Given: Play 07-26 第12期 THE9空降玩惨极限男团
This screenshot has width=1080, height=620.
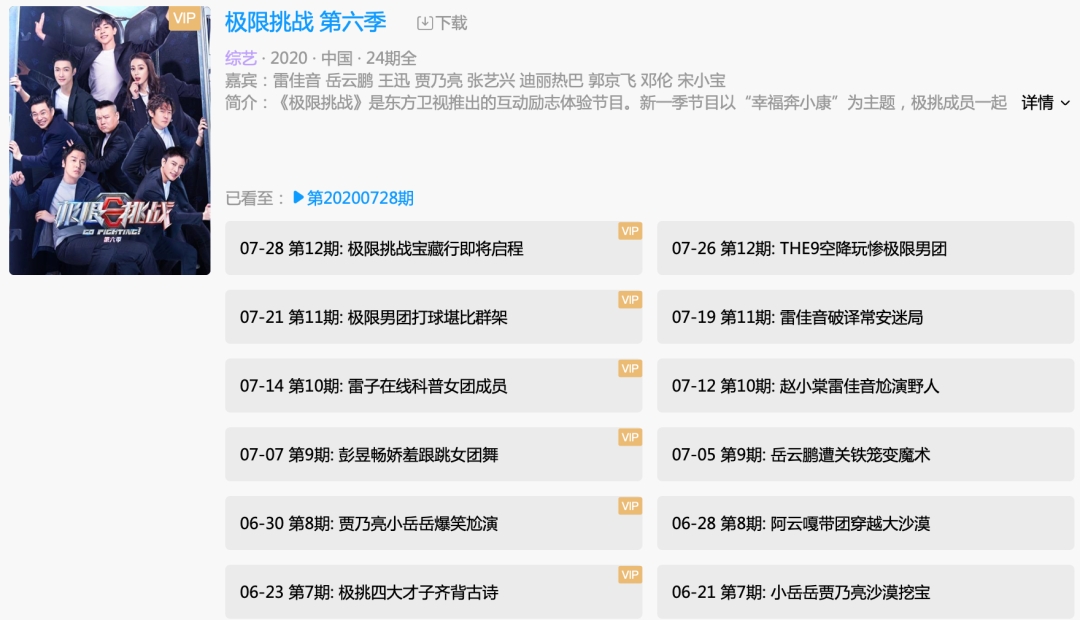Looking at the screenshot, I should pyautogui.click(x=865, y=248).
